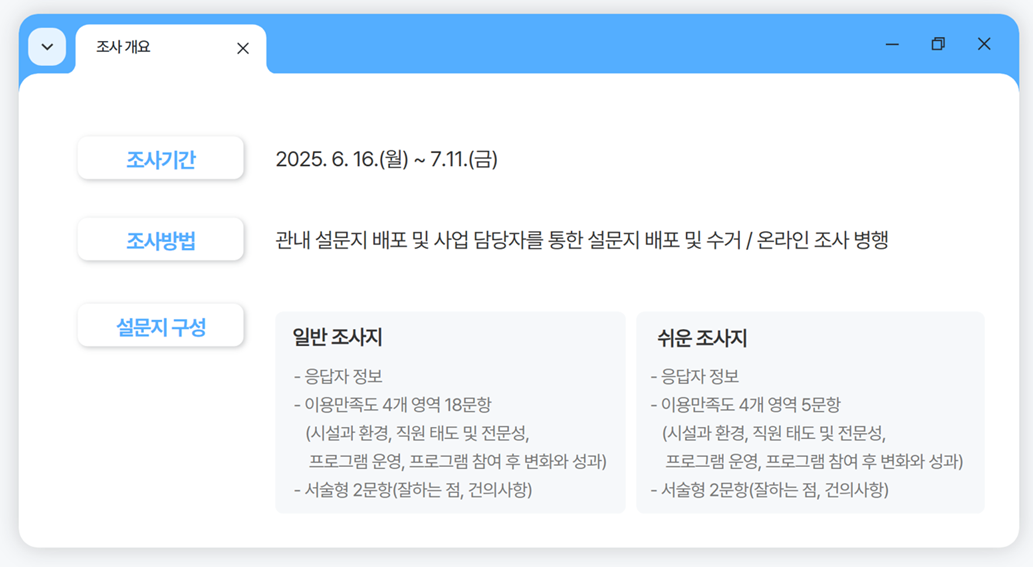Minimize the window

[x=892, y=44]
